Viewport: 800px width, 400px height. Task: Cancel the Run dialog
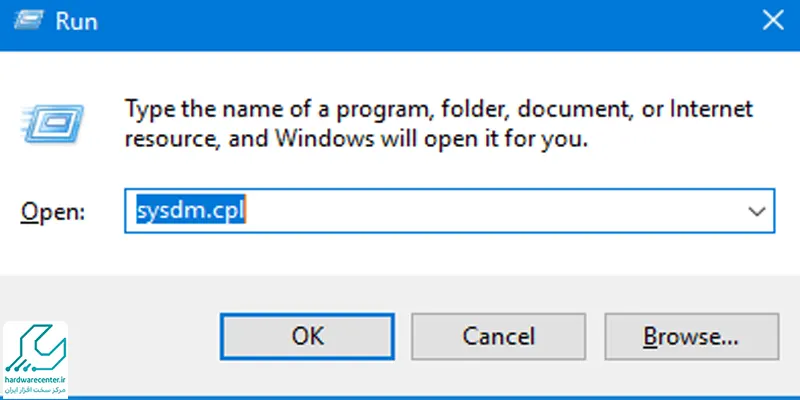(498, 335)
